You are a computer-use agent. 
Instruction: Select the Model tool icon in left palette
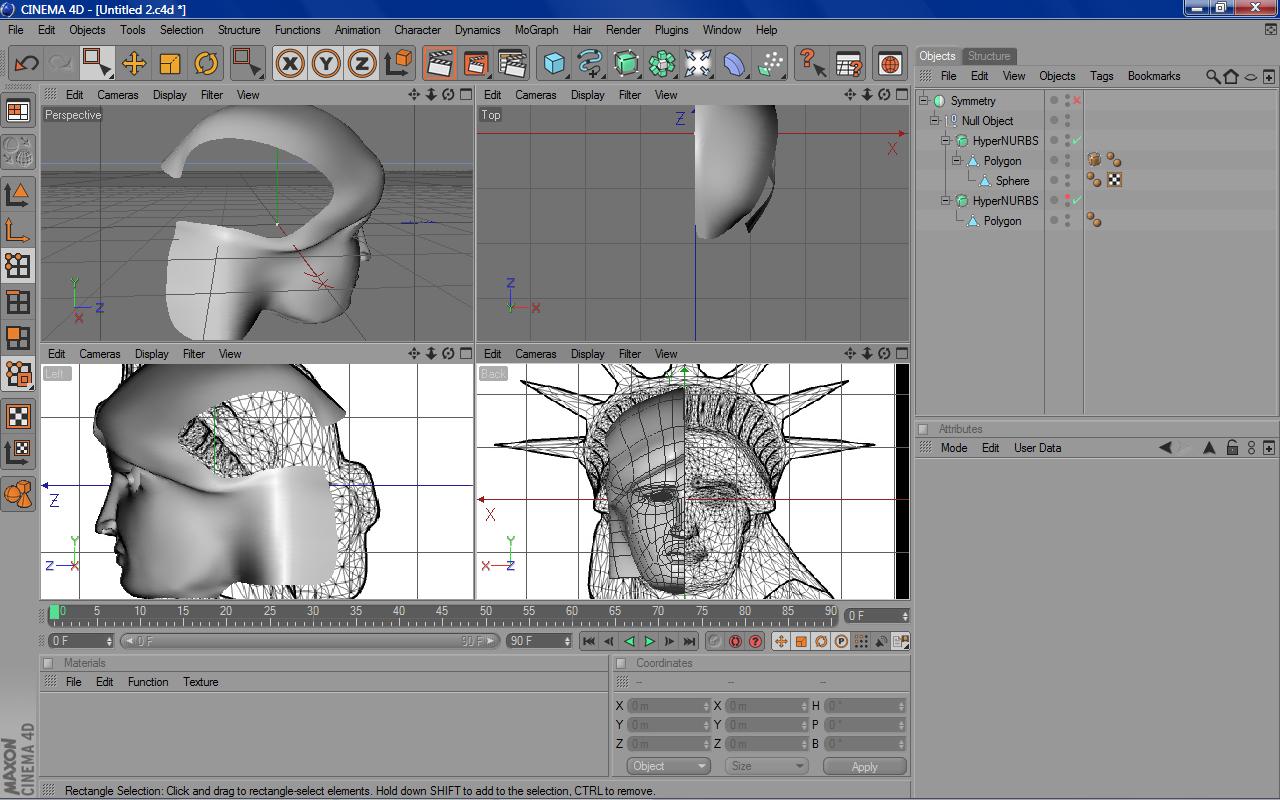[x=18, y=193]
